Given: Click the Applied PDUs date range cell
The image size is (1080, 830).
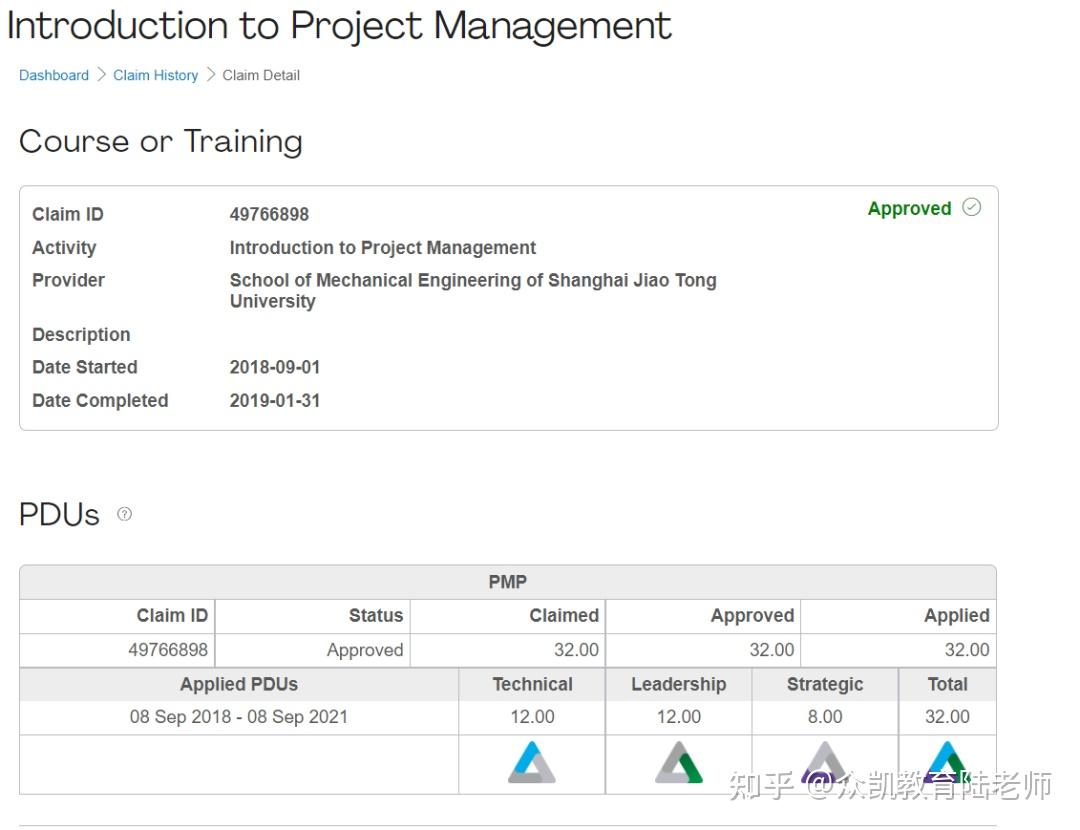Looking at the screenshot, I should click(239, 717).
